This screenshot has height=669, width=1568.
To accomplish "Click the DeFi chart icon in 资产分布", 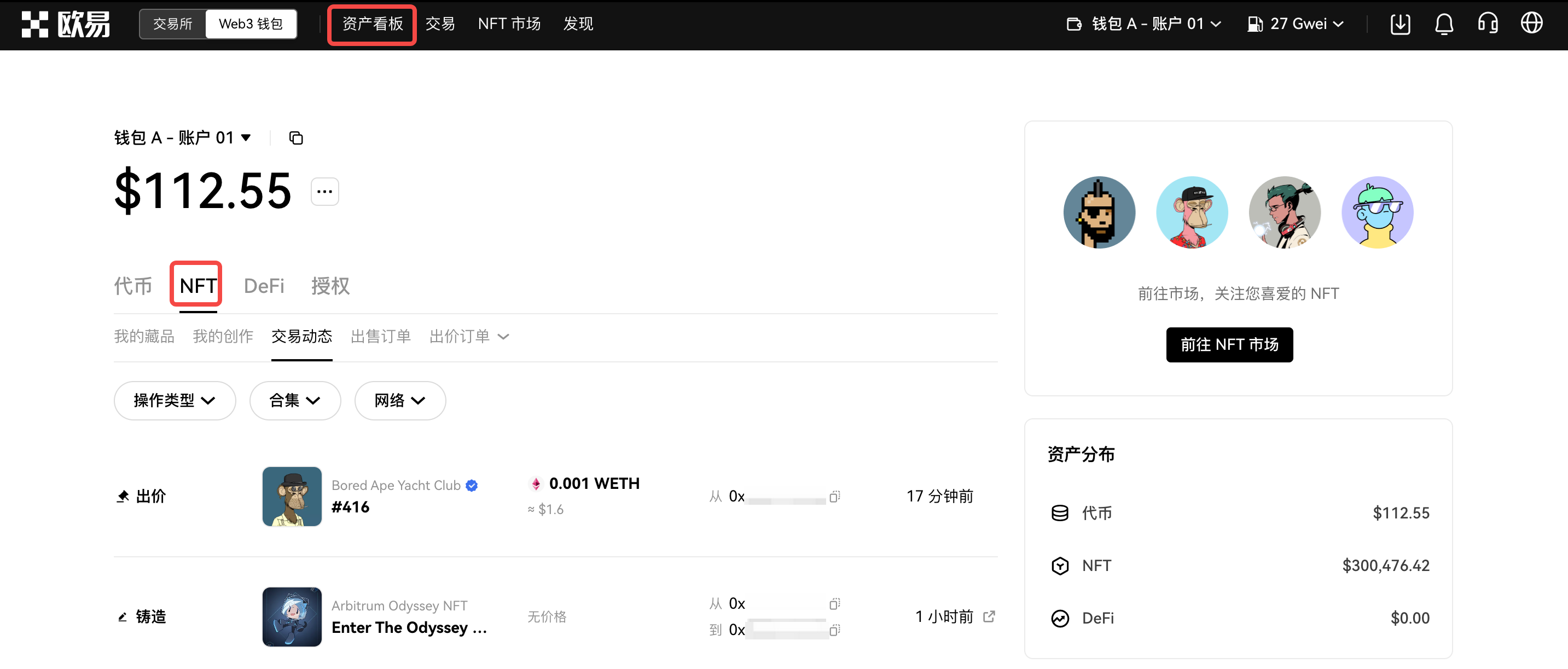I will 1060,619.
